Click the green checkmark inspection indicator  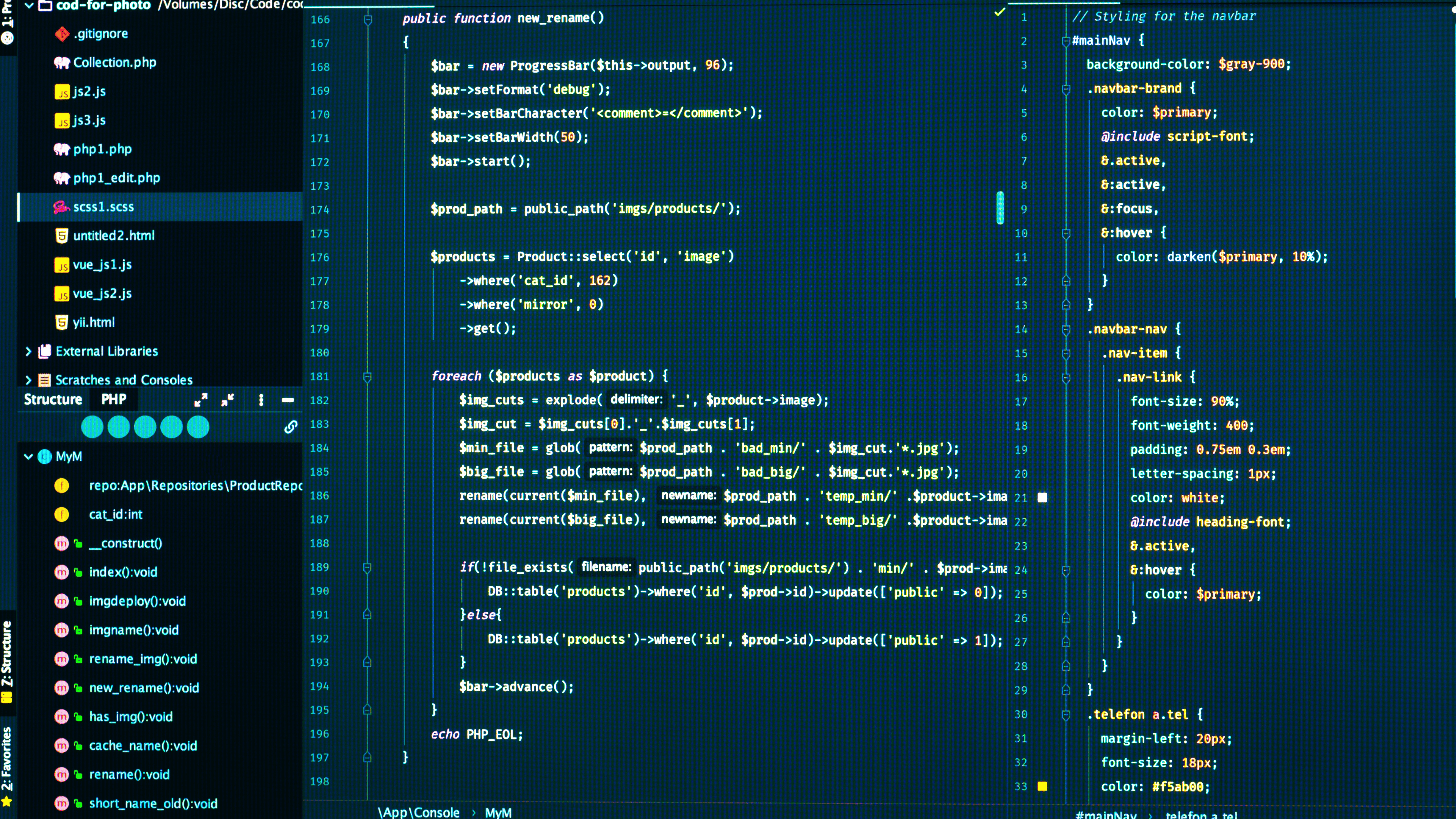click(x=999, y=12)
